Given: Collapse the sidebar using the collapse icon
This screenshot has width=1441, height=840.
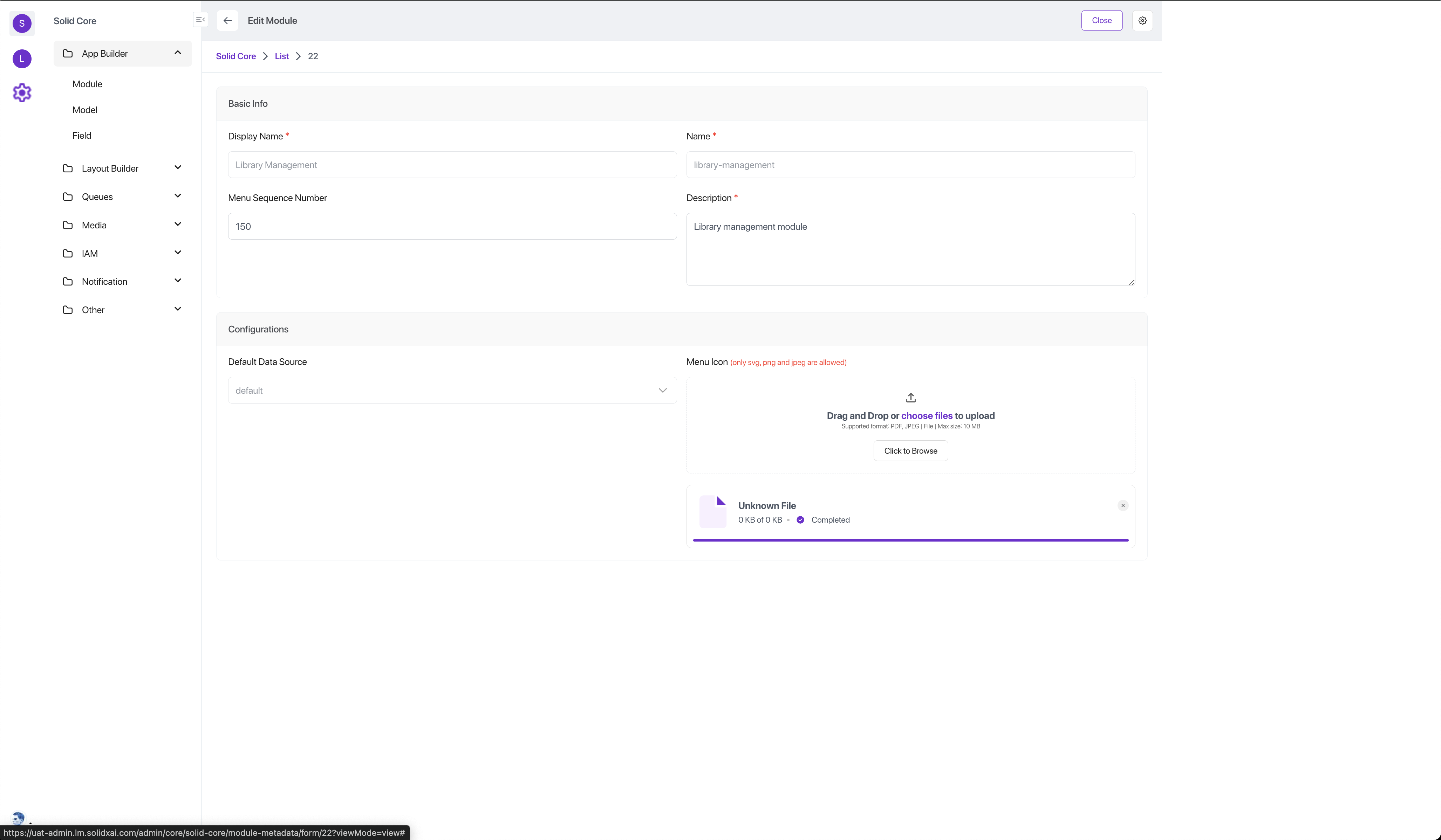Looking at the screenshot, I should tap(199, 19).
